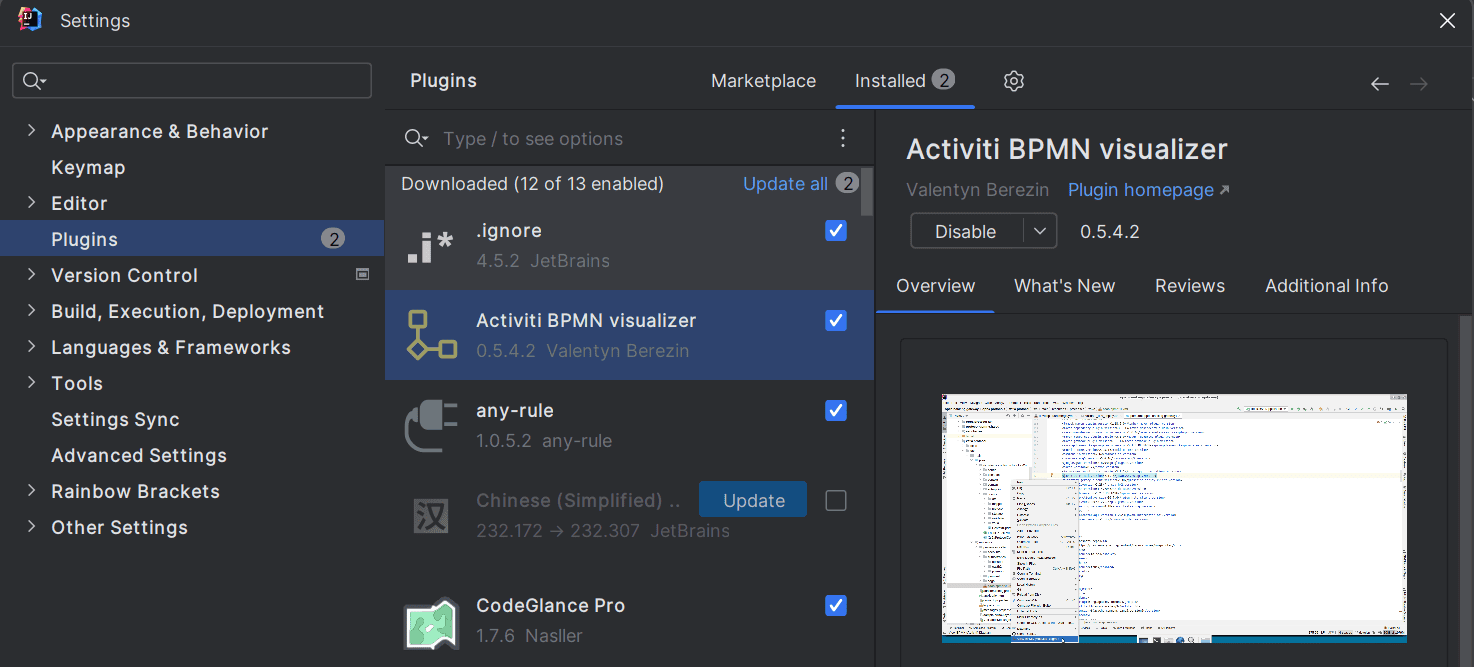
Task: Select the .ignore plugin name
Action: click(509, 231)
